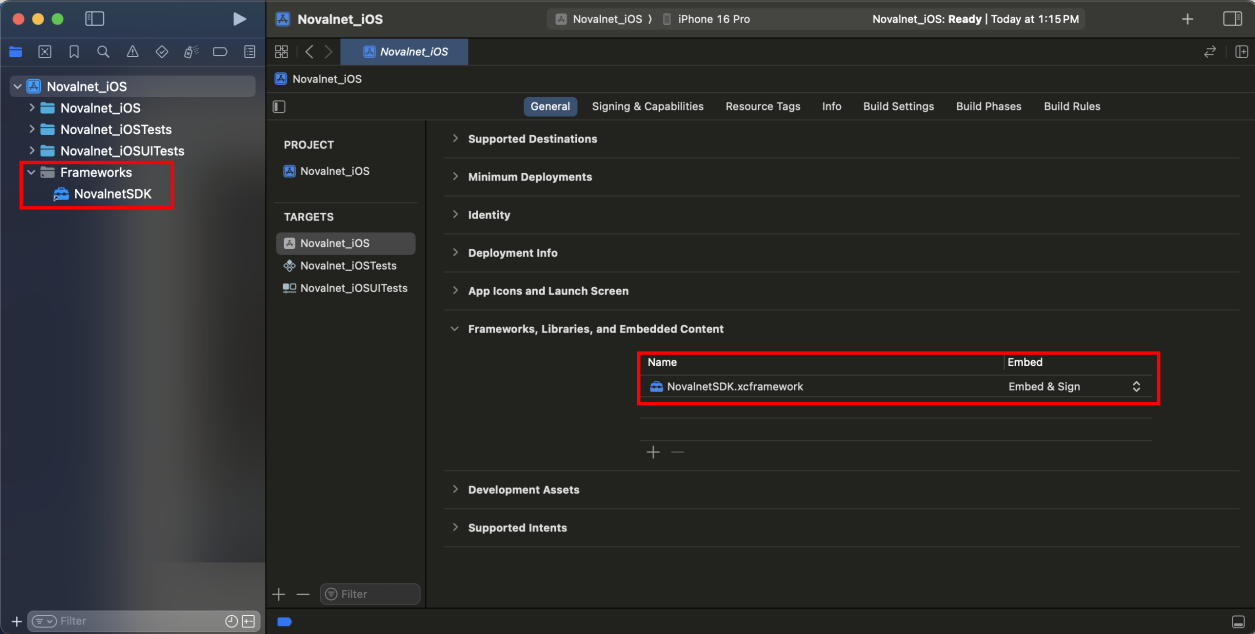This screenshot has height=634, width=1255.
Task: Click the related items grid icon
Action: coord(281,52)
